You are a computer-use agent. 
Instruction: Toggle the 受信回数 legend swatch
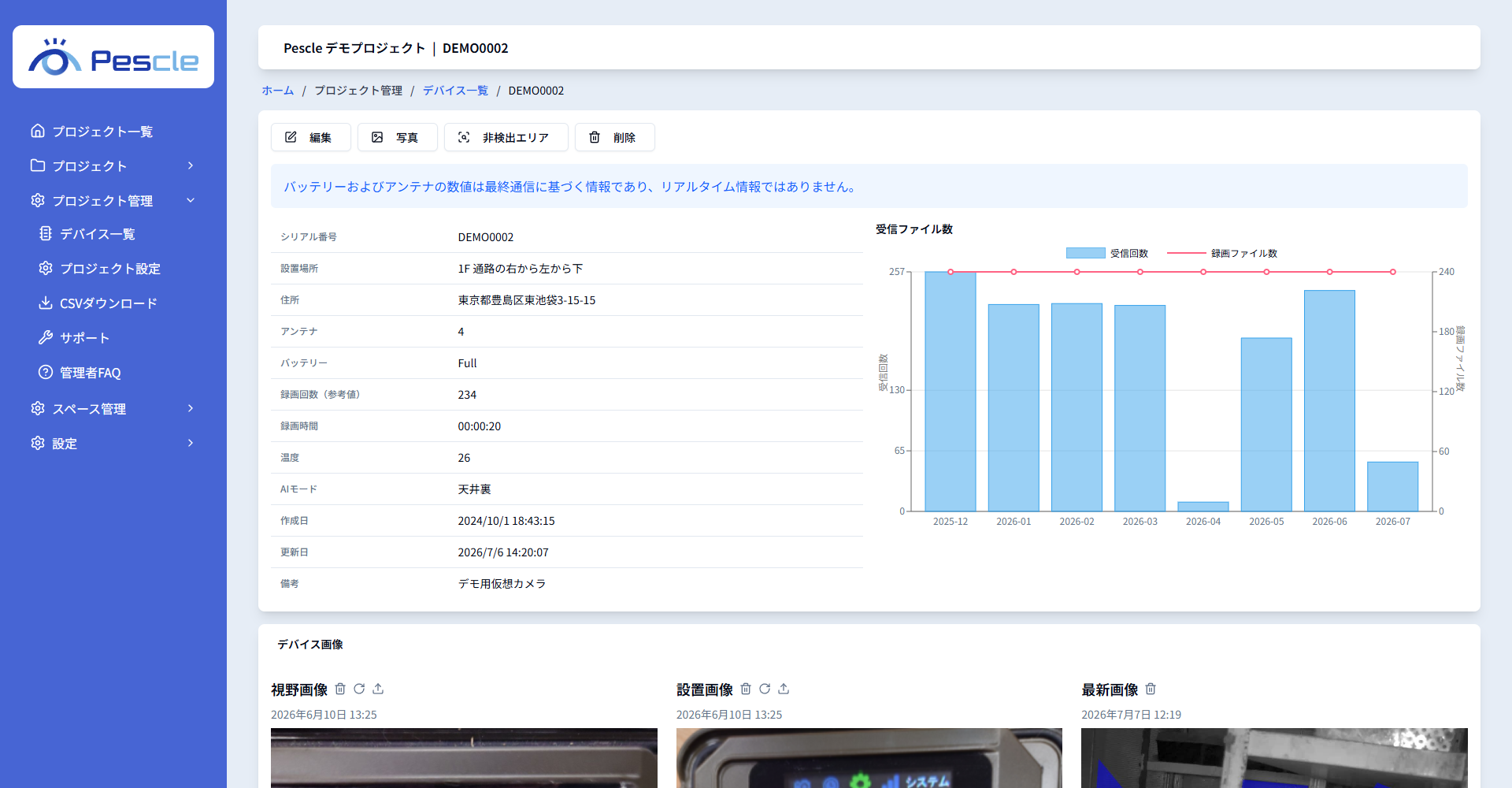(1086, 253)
